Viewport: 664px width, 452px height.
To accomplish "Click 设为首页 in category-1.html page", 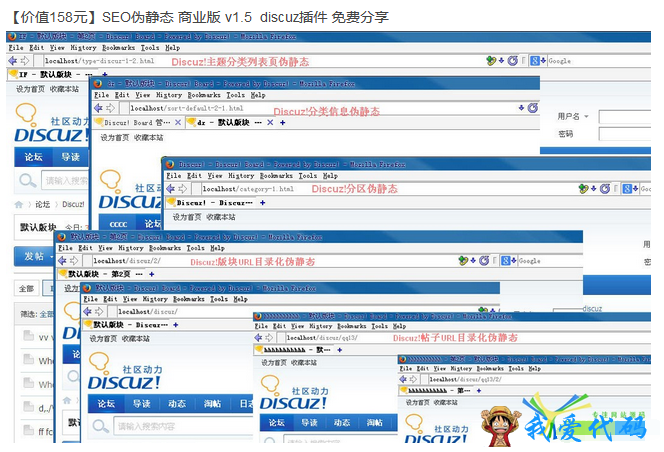I will click(x=187, y=217).
